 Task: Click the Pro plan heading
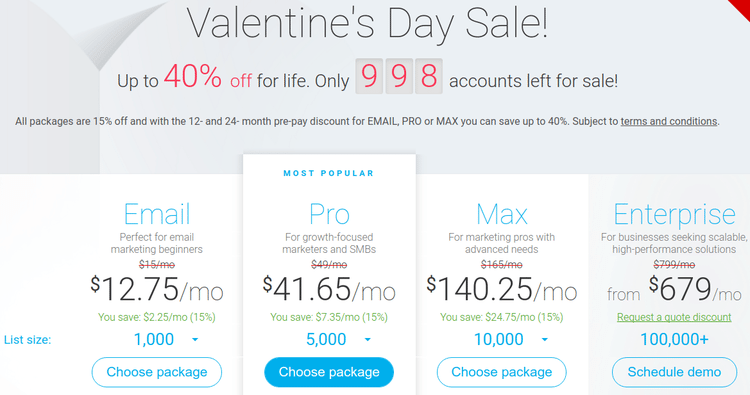point(329,214)
